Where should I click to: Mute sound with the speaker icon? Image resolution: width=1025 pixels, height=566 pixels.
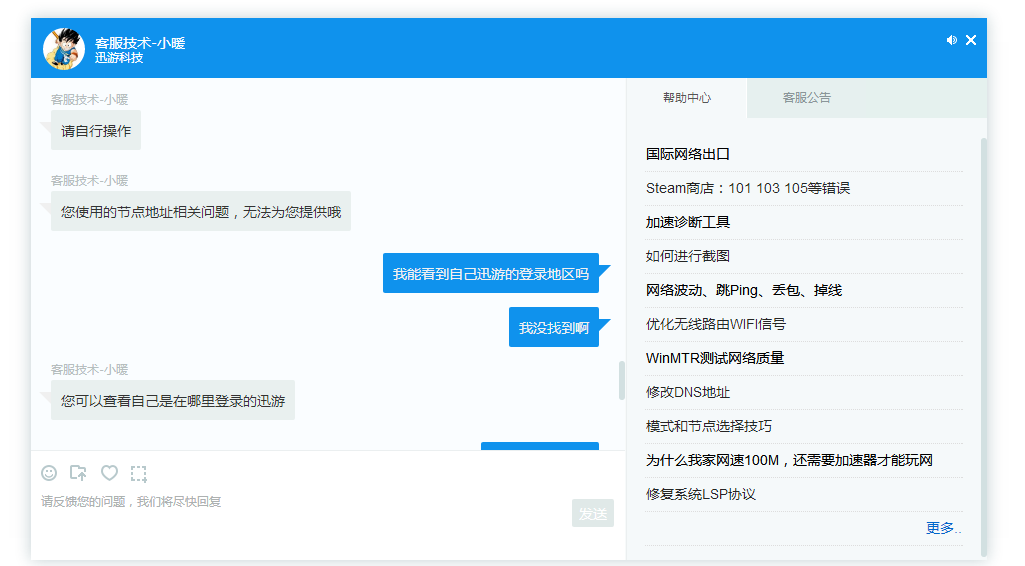[x=951, y=40]
